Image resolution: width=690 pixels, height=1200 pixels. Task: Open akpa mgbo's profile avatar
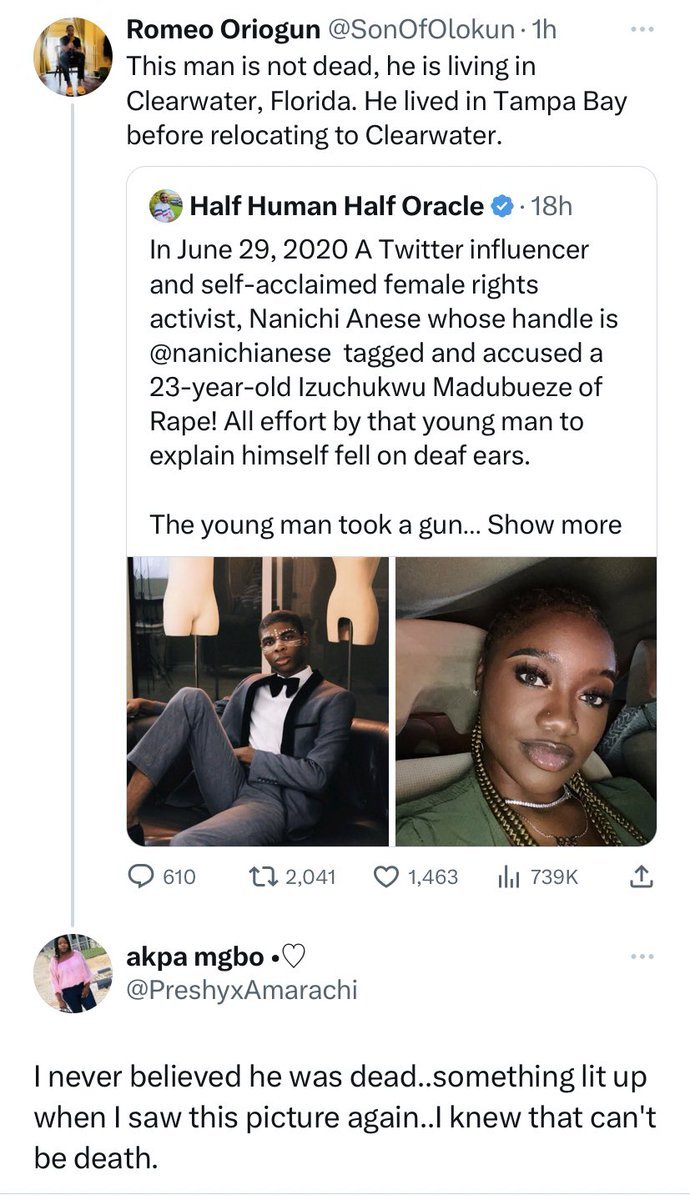coord(72,973)
